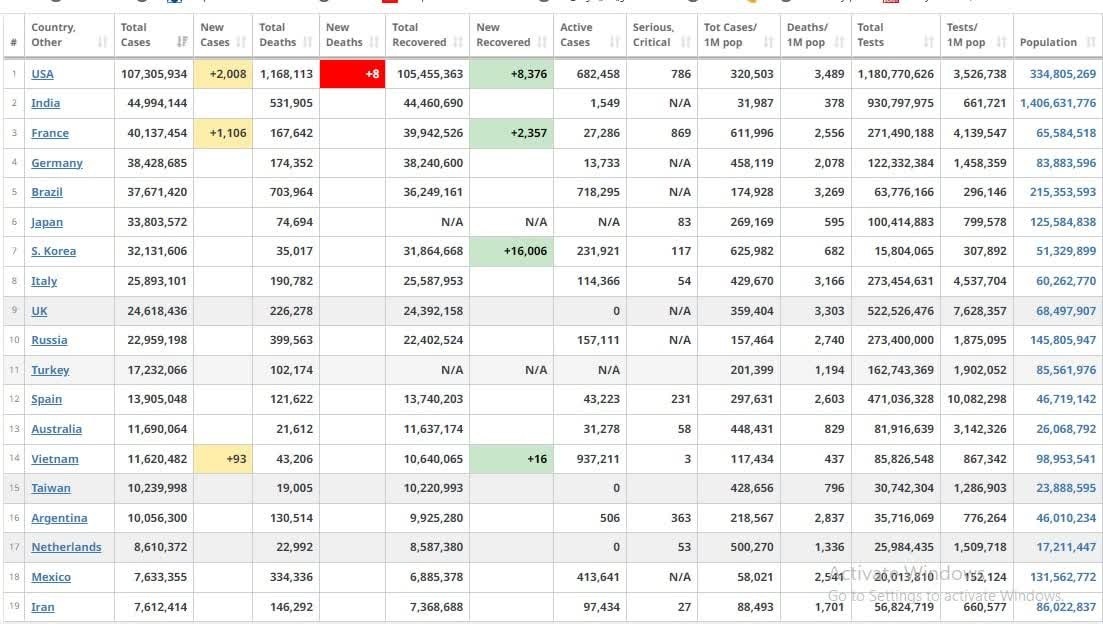Image resolution: width=1103 pixels, height=624 pixels.
Task: Click the sort arrows in New Deaths header
Action: coord(374,42)
